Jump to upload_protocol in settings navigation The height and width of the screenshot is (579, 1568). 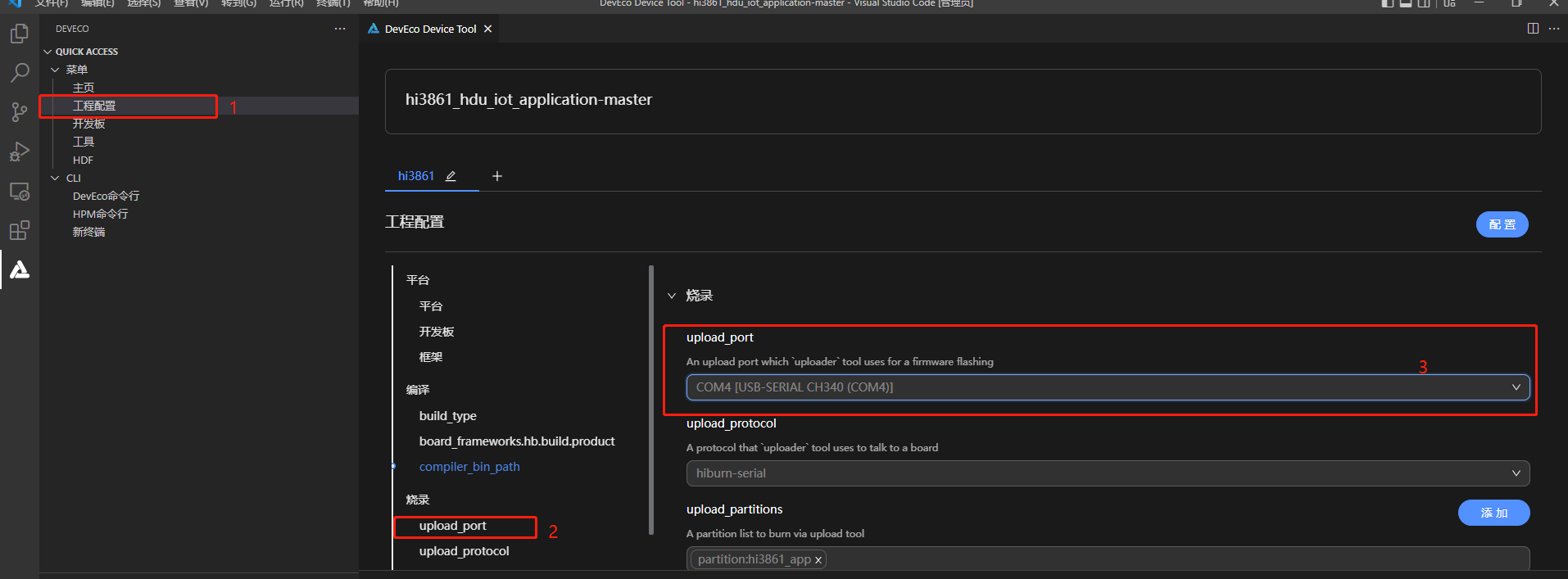click(x=464, y=551)
